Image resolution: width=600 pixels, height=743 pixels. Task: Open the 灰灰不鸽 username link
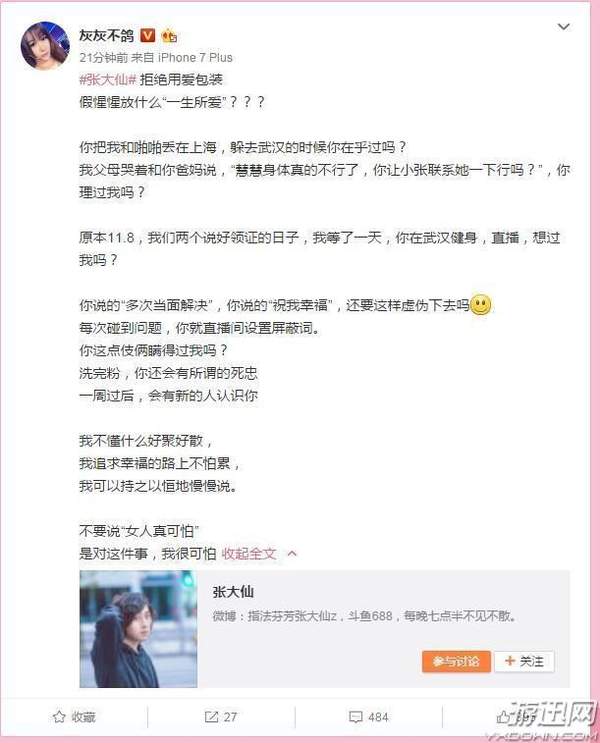point(107,36)
